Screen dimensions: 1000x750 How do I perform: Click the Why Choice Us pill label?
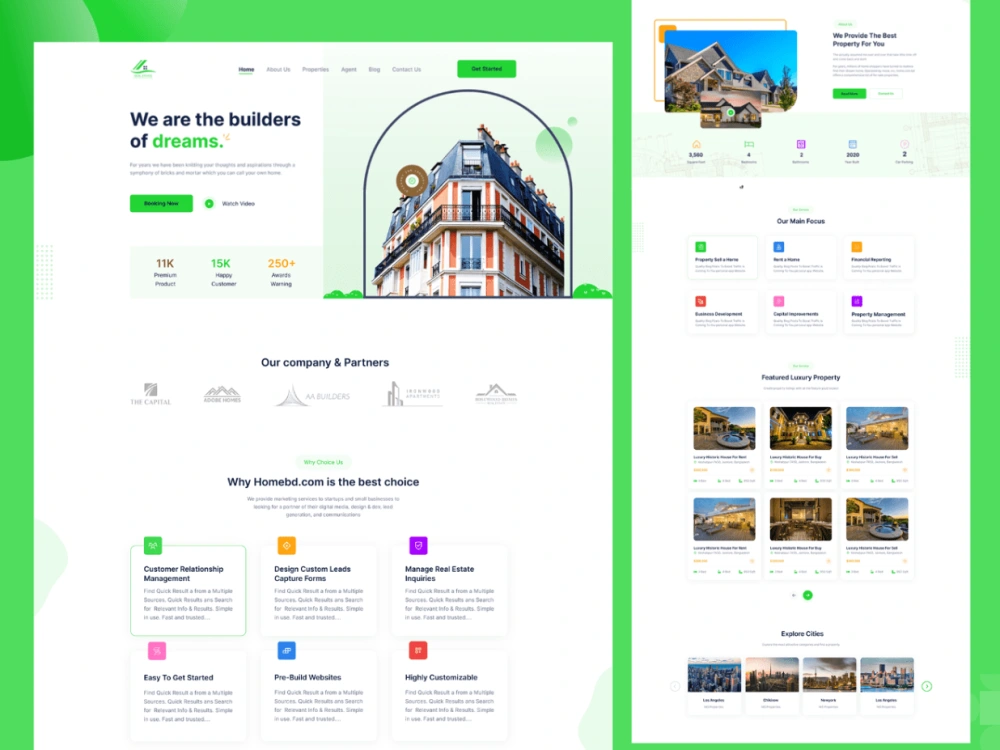(323, 462)
